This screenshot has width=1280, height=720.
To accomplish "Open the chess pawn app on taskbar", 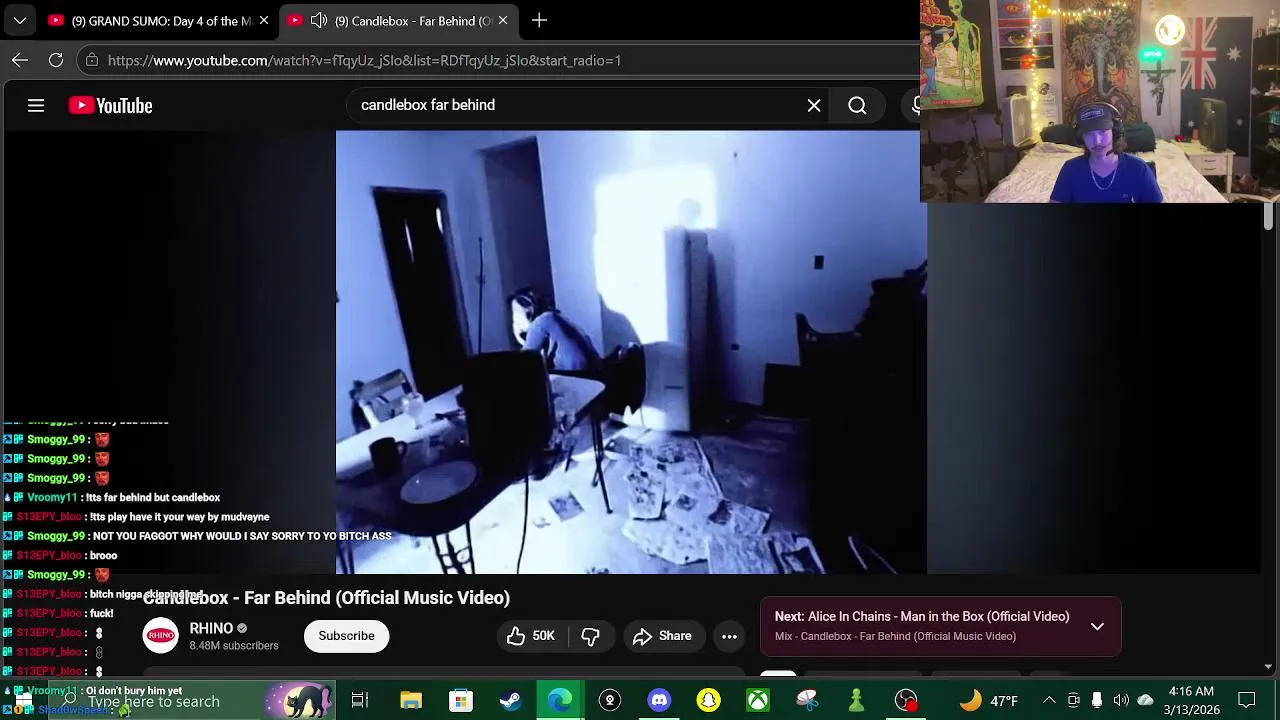I will pyautogui.click(x=856, y=700).
